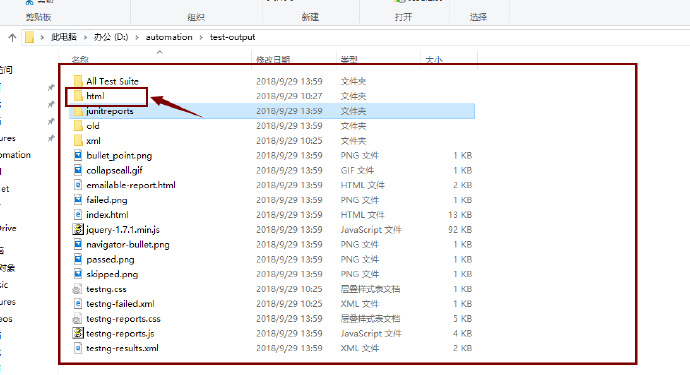
Task: Sort by 修改日期 column header
Action: (x=273, y=59)
